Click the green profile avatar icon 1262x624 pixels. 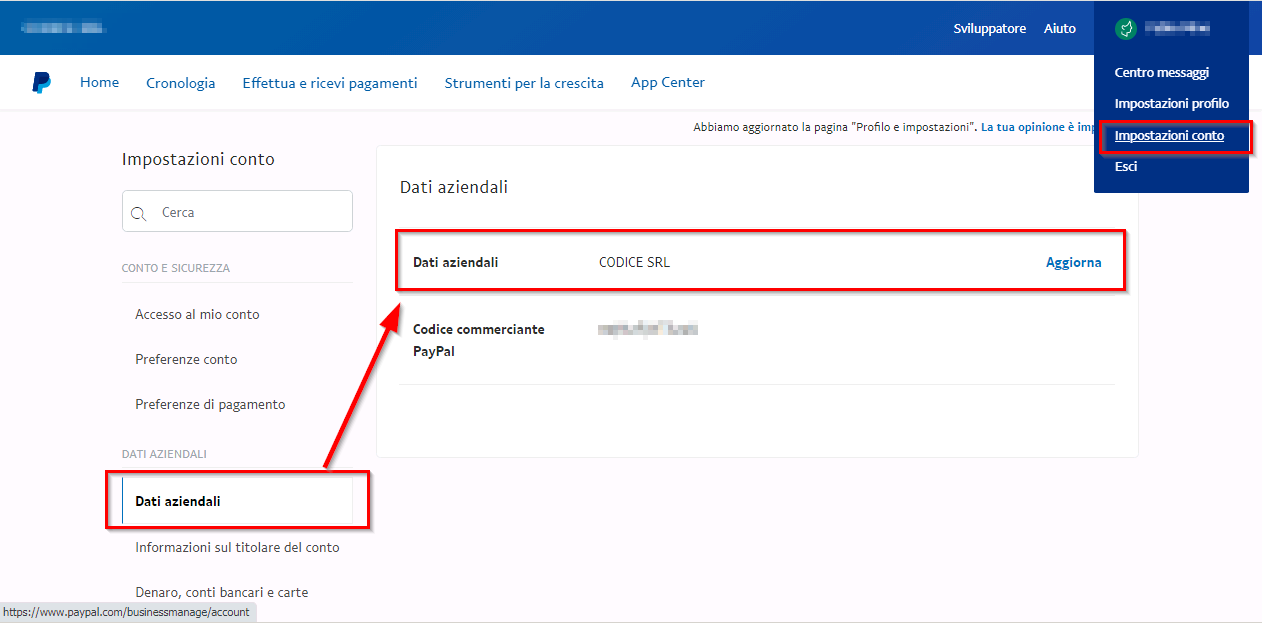[x=1125, y=29]
